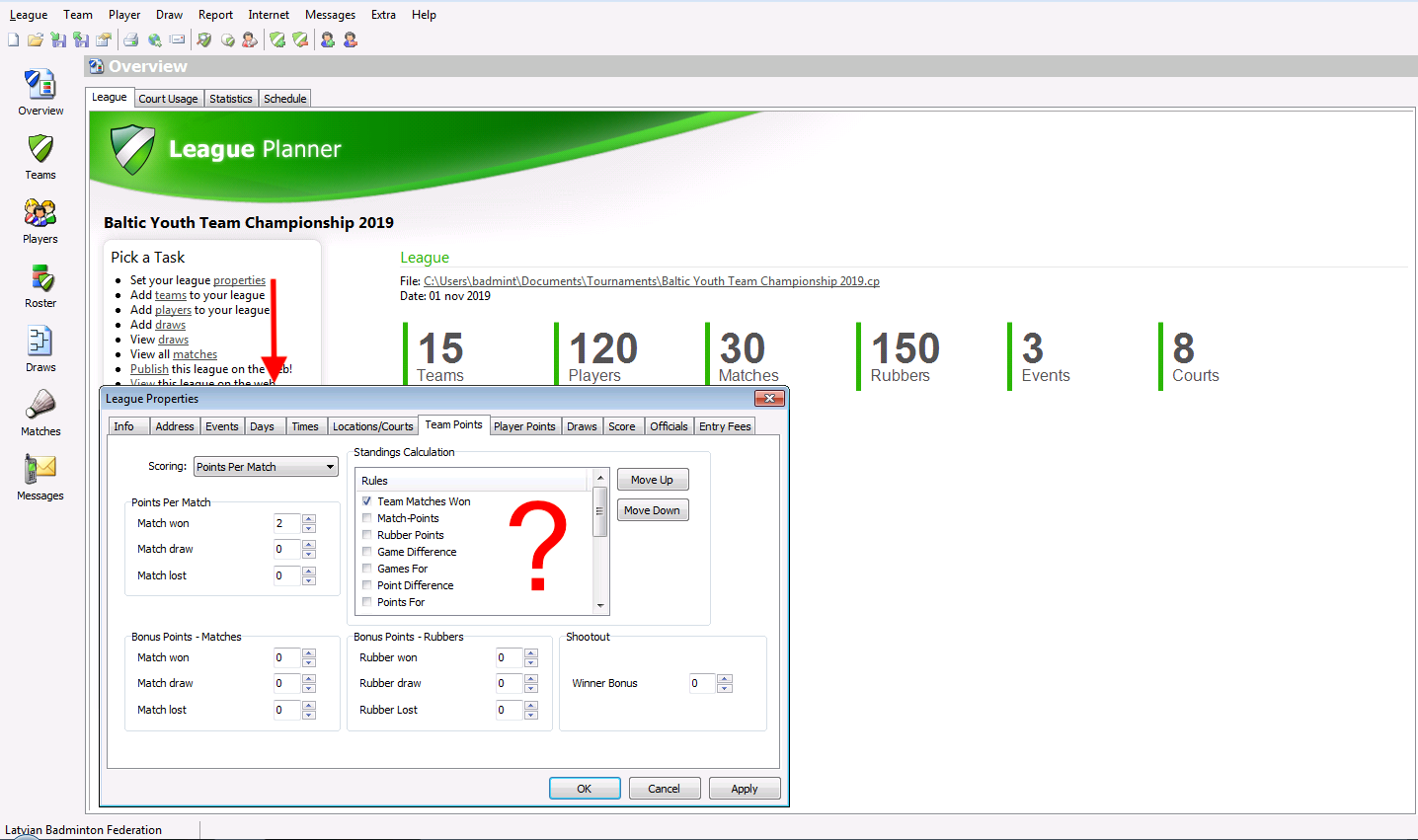Enable the Rubber Points rule
The image size is (1418, 840).
(366, 535)
